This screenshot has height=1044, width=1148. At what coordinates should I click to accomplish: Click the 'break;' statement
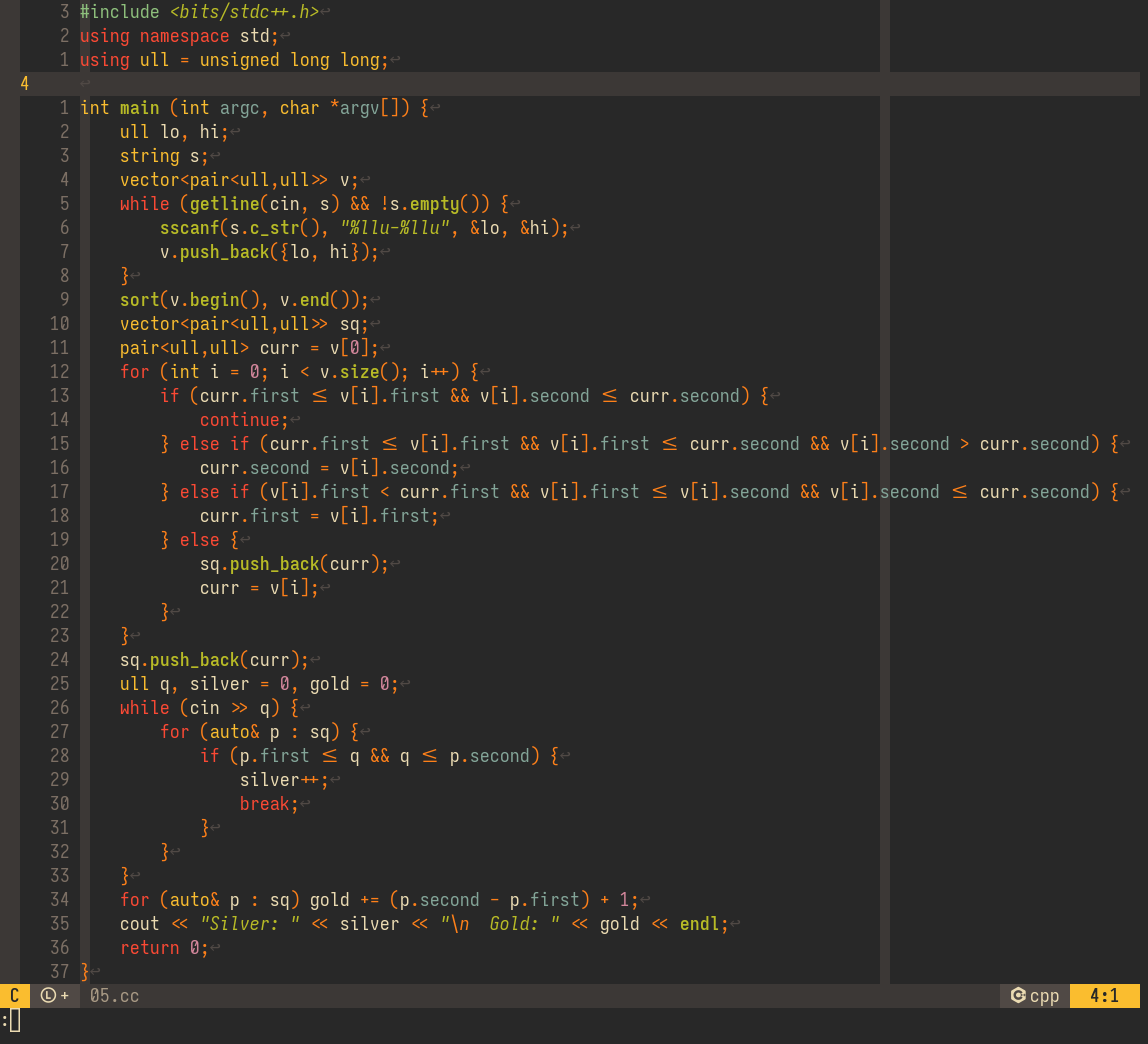click(269, 804)
